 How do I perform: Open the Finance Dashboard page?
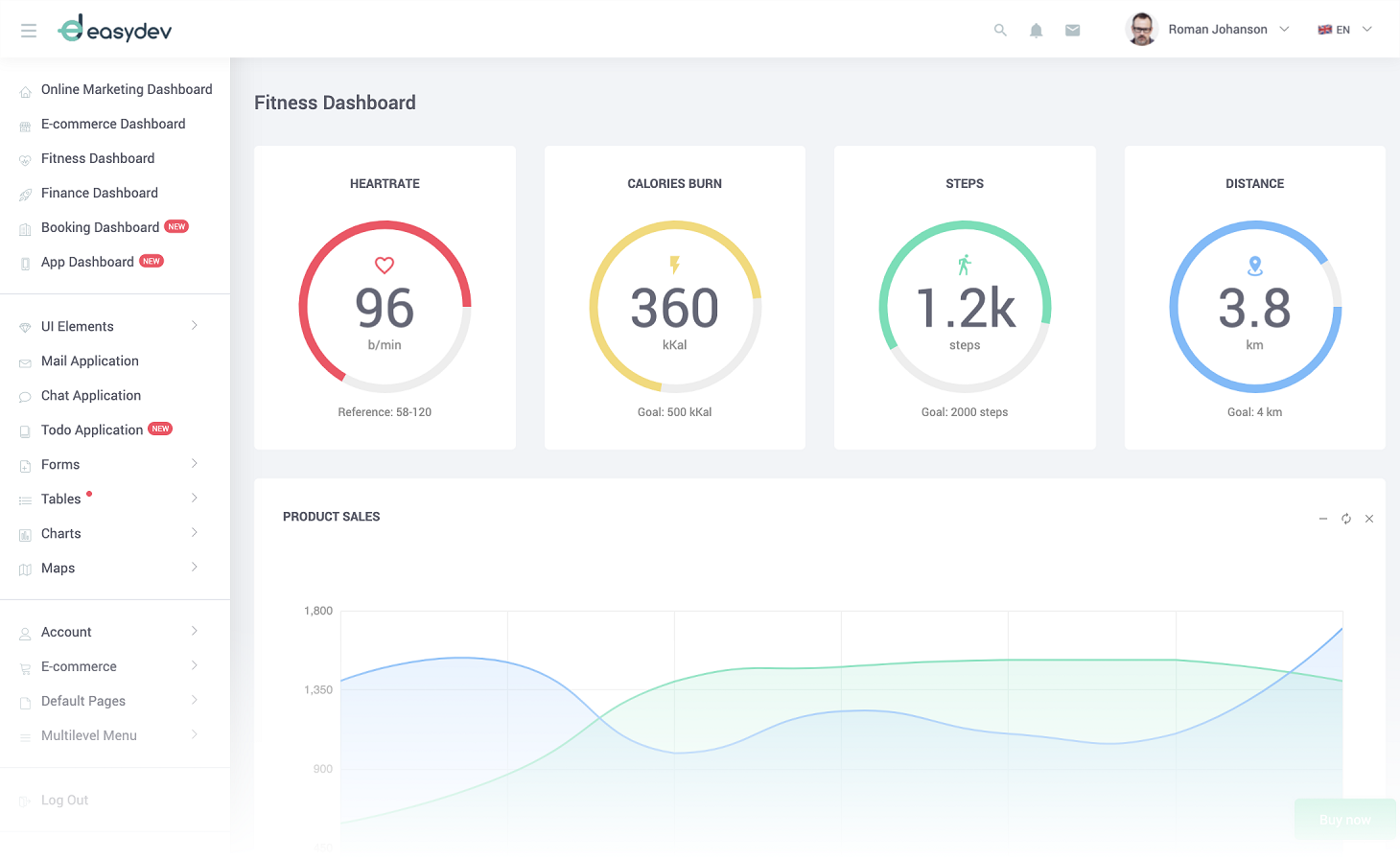pyautogui.click(x=100, y=193)
